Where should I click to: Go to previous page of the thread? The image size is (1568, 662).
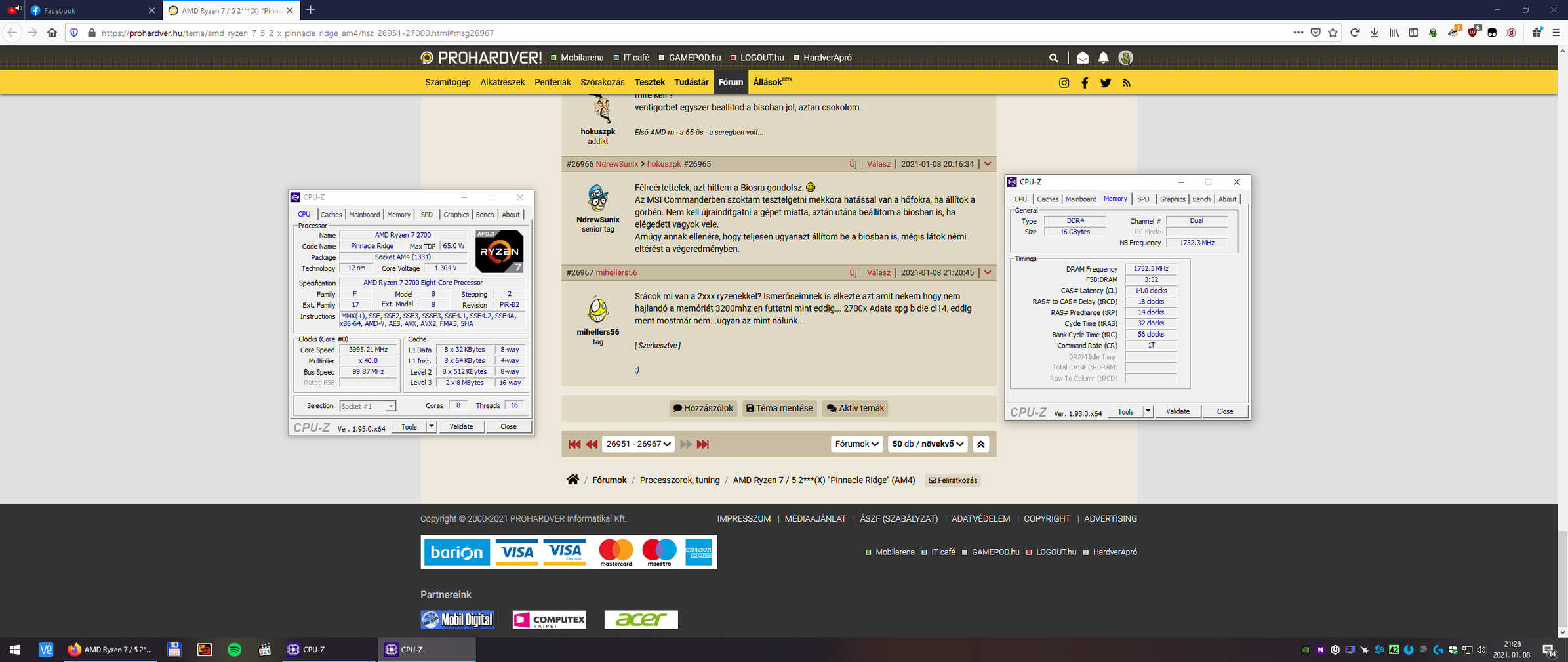click(592, 444)
